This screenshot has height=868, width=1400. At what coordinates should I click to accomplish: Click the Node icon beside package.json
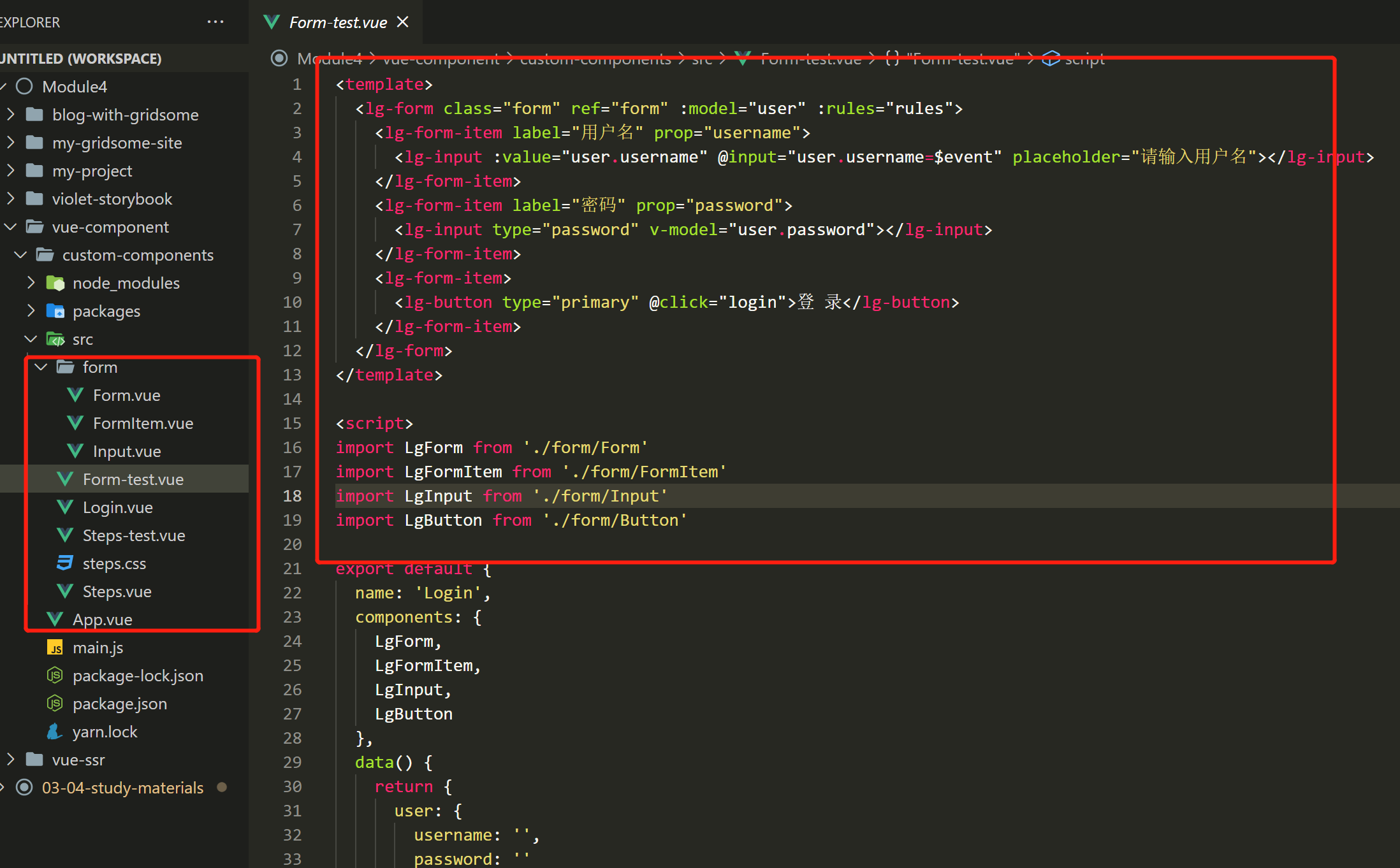(55, 703)
